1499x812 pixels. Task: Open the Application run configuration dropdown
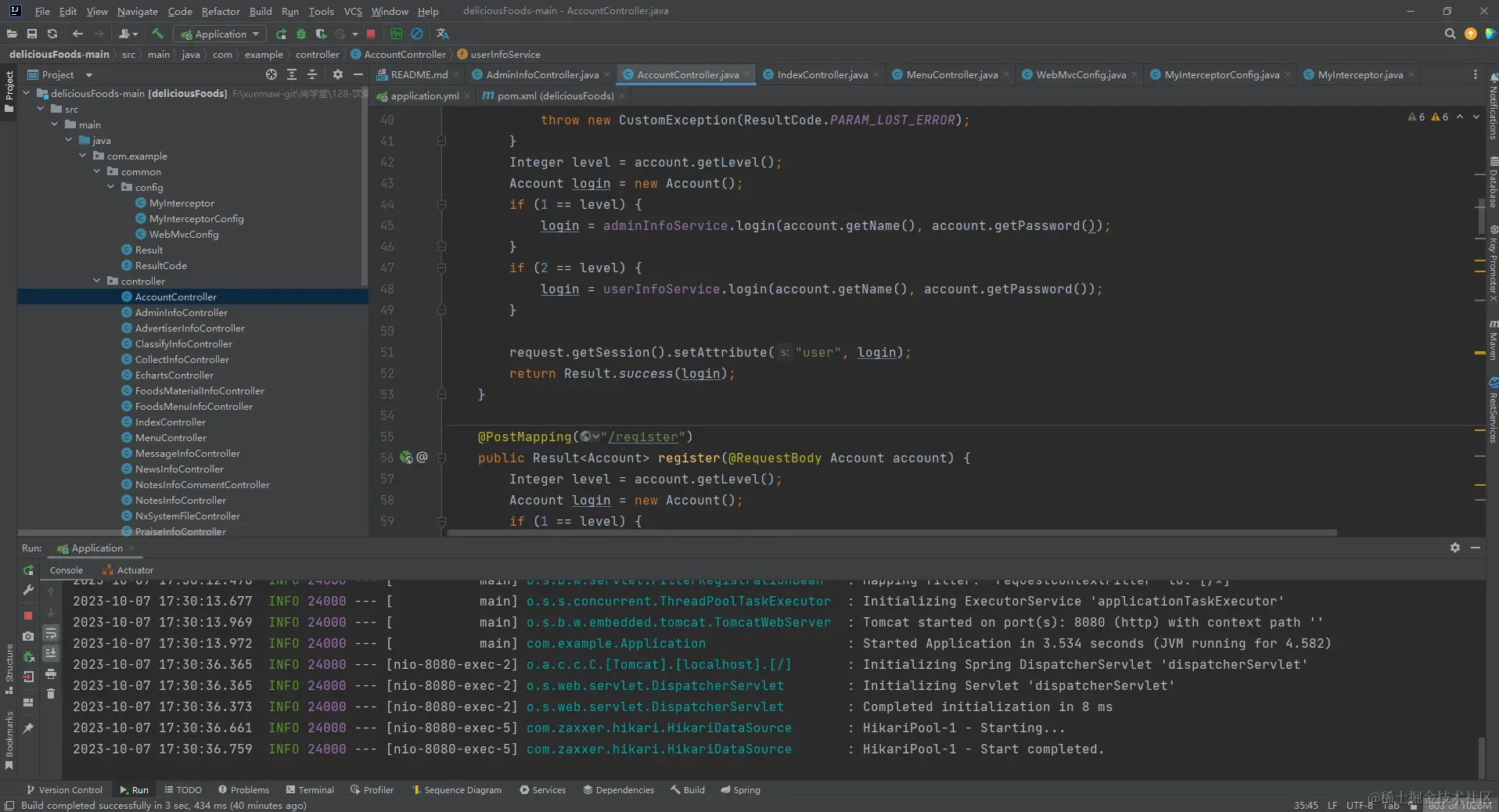[220, 34]
